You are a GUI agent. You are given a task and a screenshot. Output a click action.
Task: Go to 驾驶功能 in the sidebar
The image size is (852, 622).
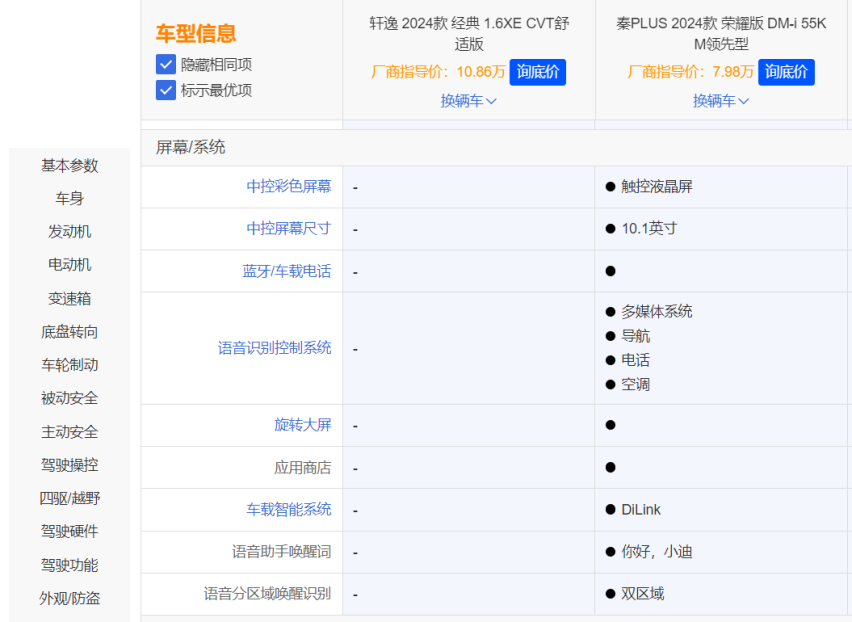coord(70,565)
